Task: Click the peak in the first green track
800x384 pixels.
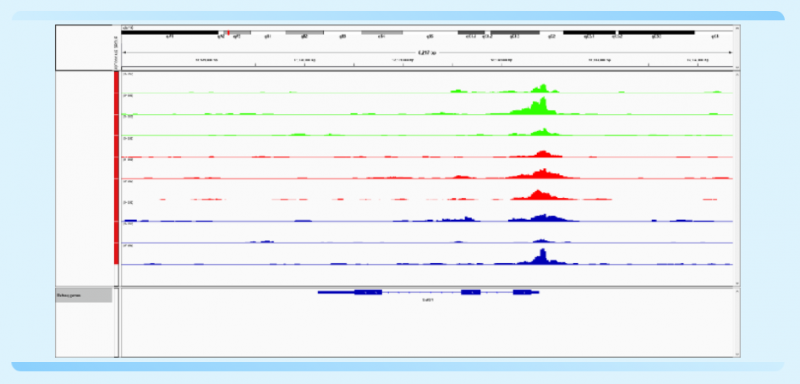Action: coord(543,88)
